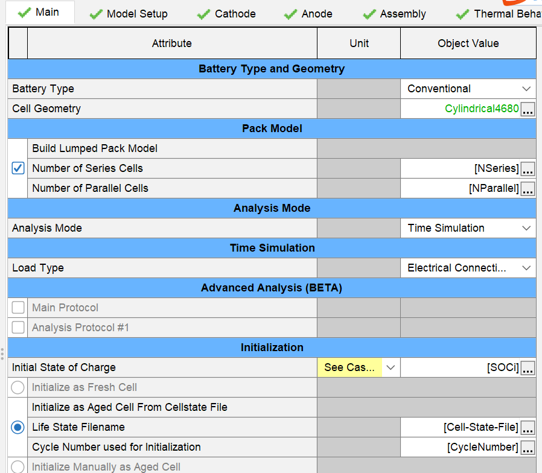This screenshot has height=473, width=542.
Task: Choose the Initialize Manually as Aged Cell option
Action: pyautogui.click(x=18, y=466)
